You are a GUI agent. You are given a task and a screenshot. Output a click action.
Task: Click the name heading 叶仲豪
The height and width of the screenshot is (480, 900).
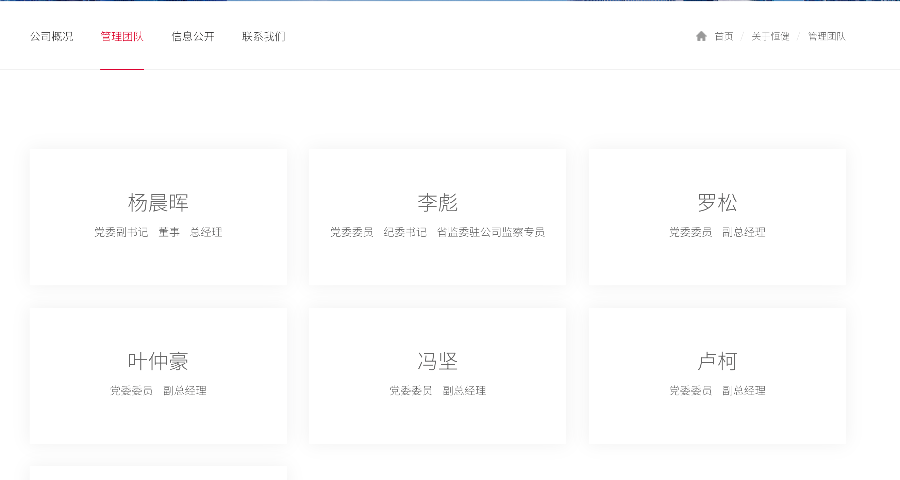158,361
